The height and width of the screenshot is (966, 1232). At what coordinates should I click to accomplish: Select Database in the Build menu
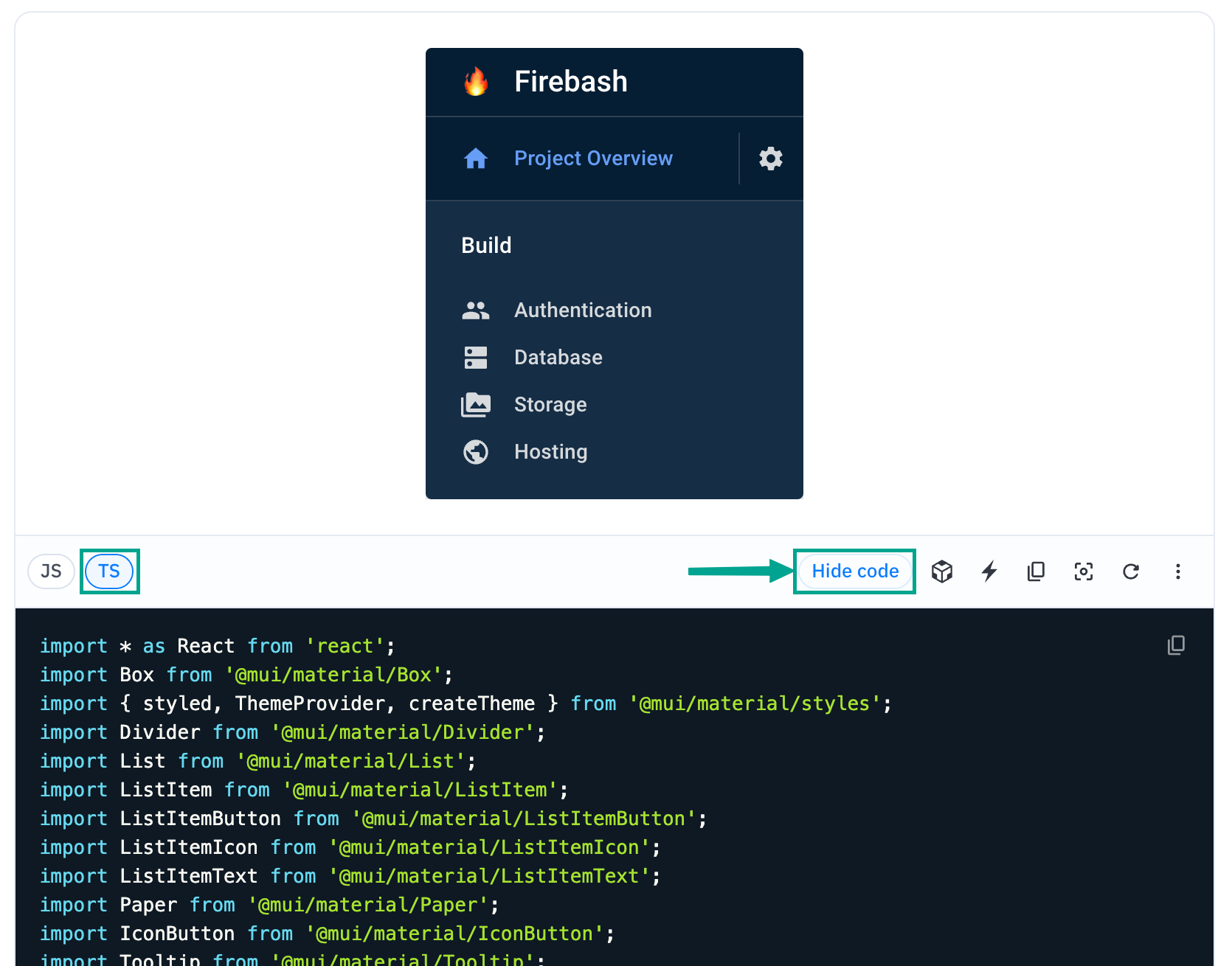558,357
